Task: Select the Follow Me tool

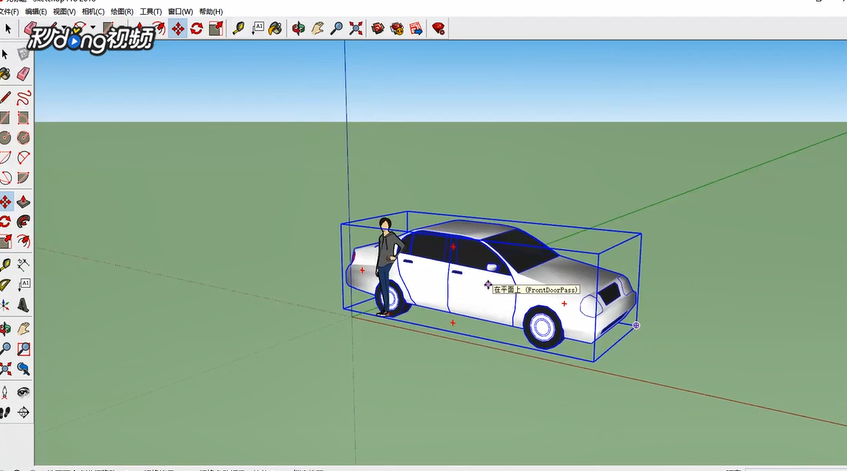Action: coord(23,221)
